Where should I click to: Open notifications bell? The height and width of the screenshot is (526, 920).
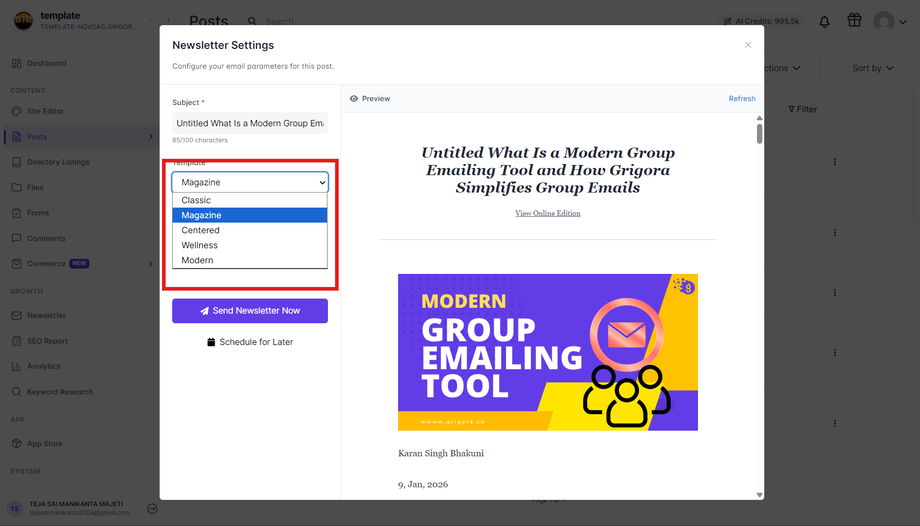pos(824,22)
